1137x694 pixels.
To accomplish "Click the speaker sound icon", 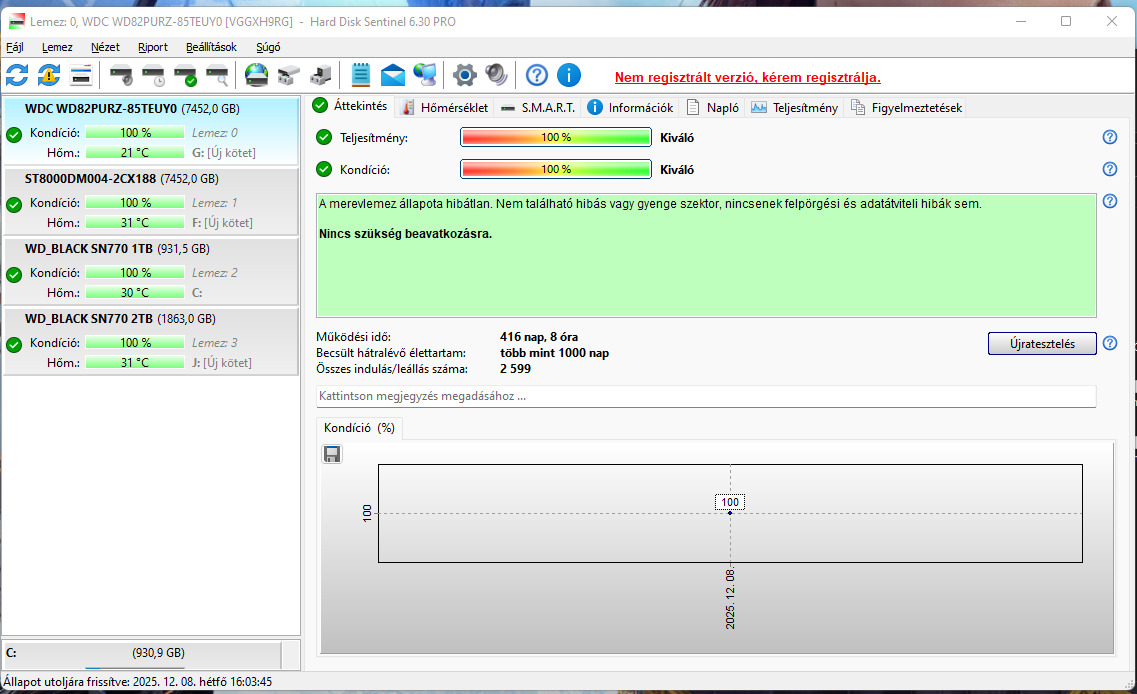I will point(497,75).
